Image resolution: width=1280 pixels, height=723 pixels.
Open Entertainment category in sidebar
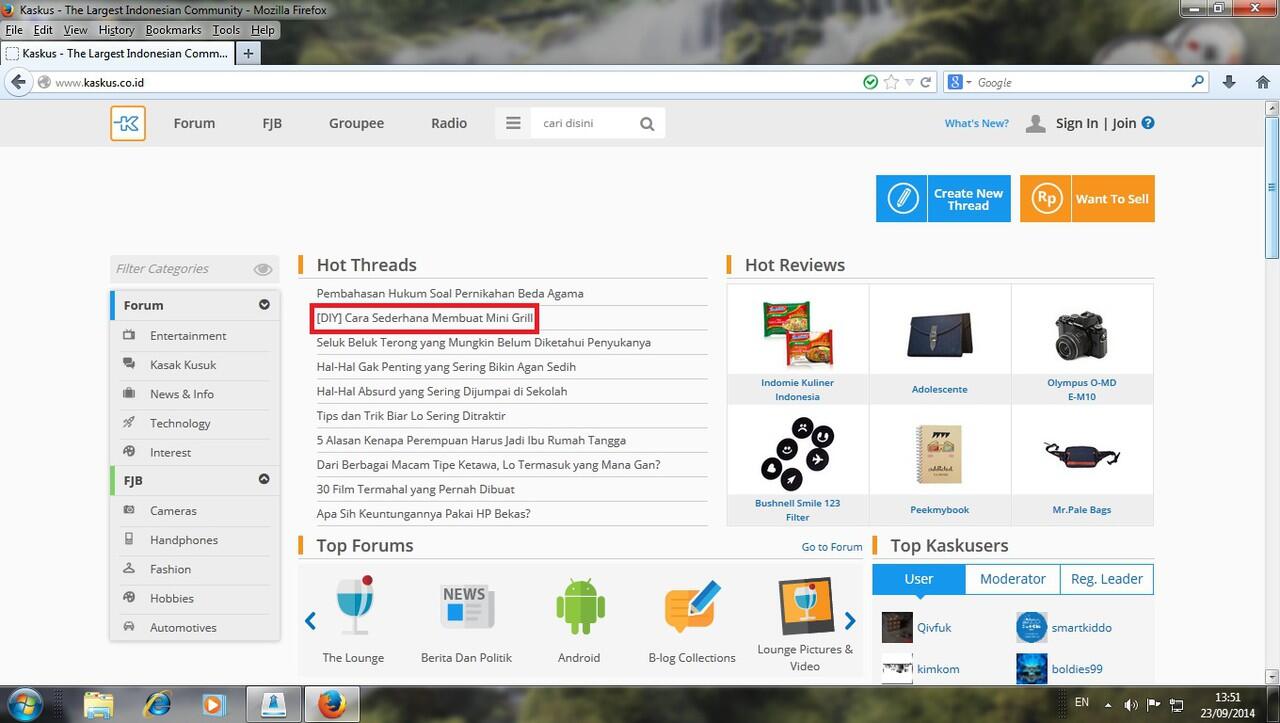click(x=188, y=335)
